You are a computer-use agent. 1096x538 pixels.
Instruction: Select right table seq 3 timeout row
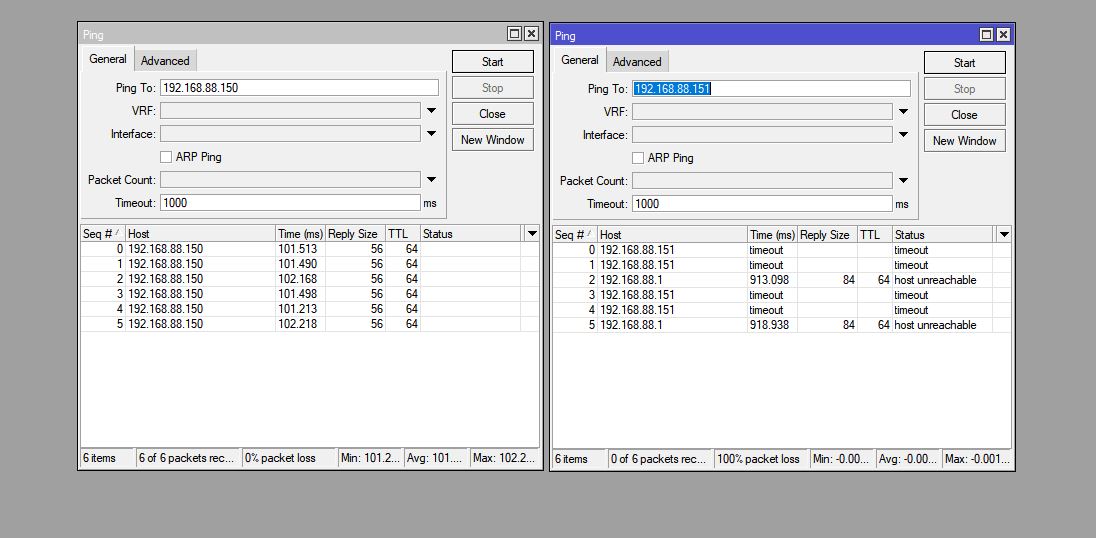(x=781, y=295)
